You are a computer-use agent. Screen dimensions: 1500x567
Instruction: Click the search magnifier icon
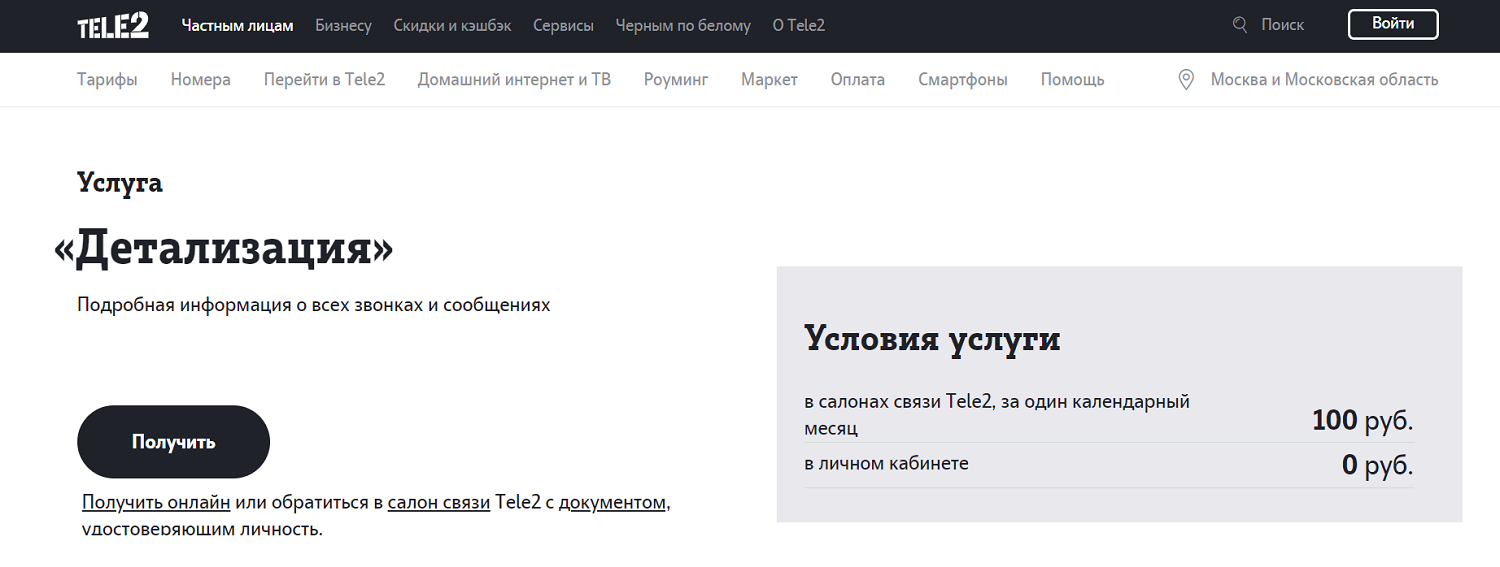point(1240,25)
